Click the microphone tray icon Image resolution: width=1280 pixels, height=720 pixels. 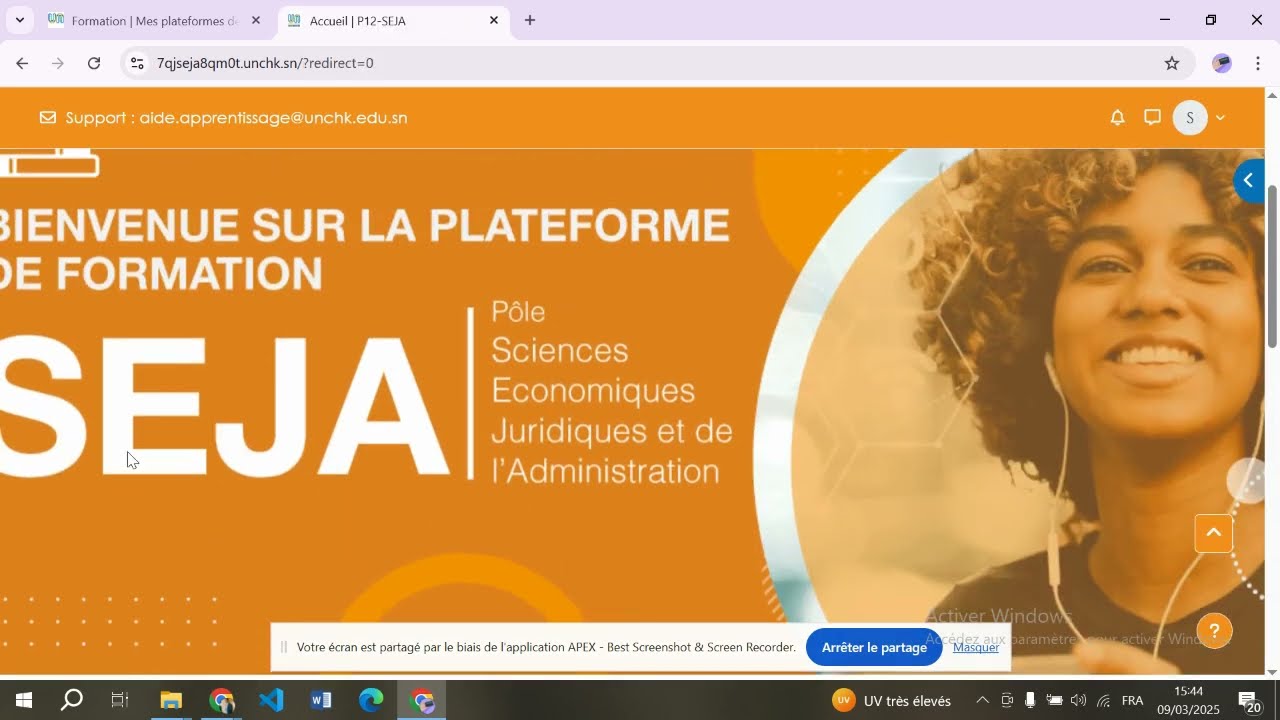(x=1030, y=701)
